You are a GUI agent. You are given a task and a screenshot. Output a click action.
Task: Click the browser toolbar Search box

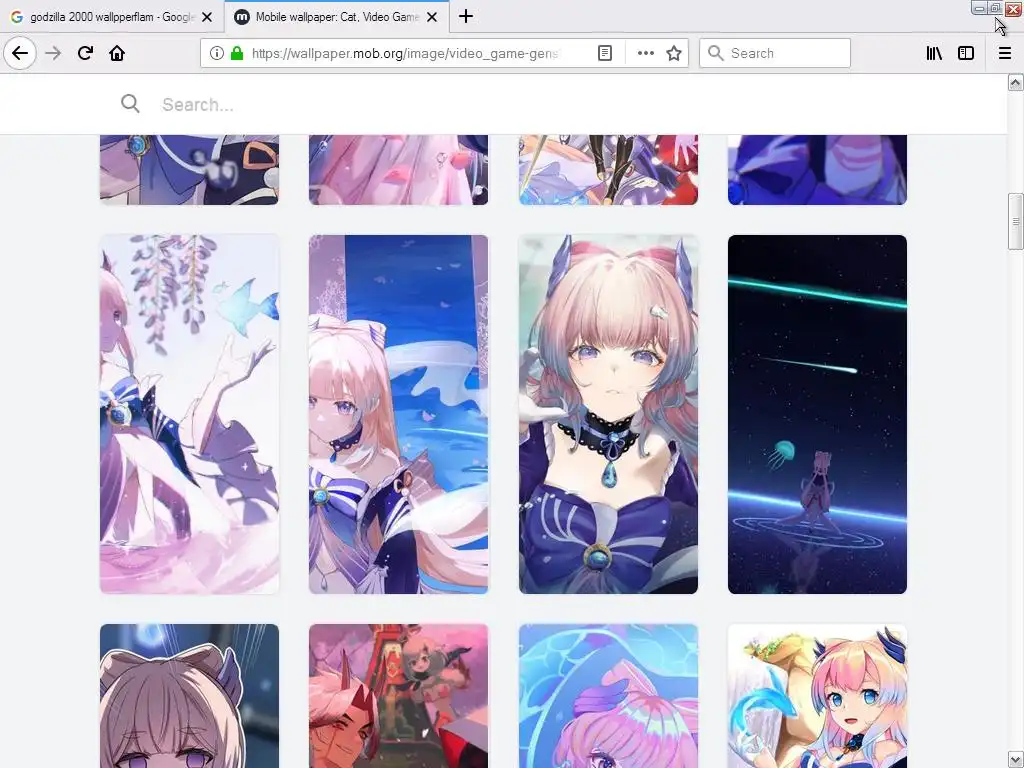click(775, 53)
